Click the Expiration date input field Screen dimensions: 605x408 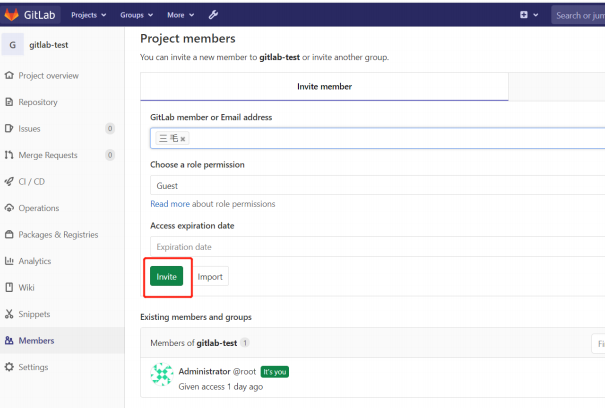pos(377,247)
